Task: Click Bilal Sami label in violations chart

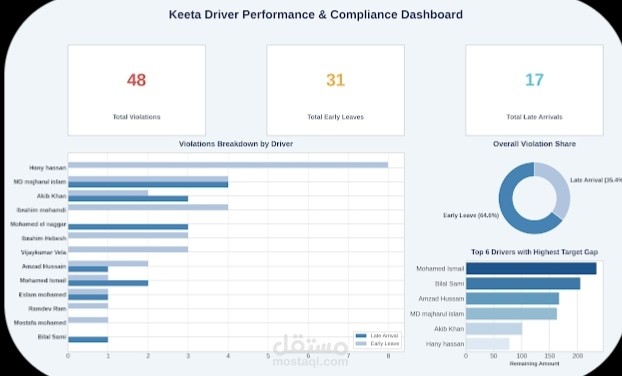Action: point(52,337)
